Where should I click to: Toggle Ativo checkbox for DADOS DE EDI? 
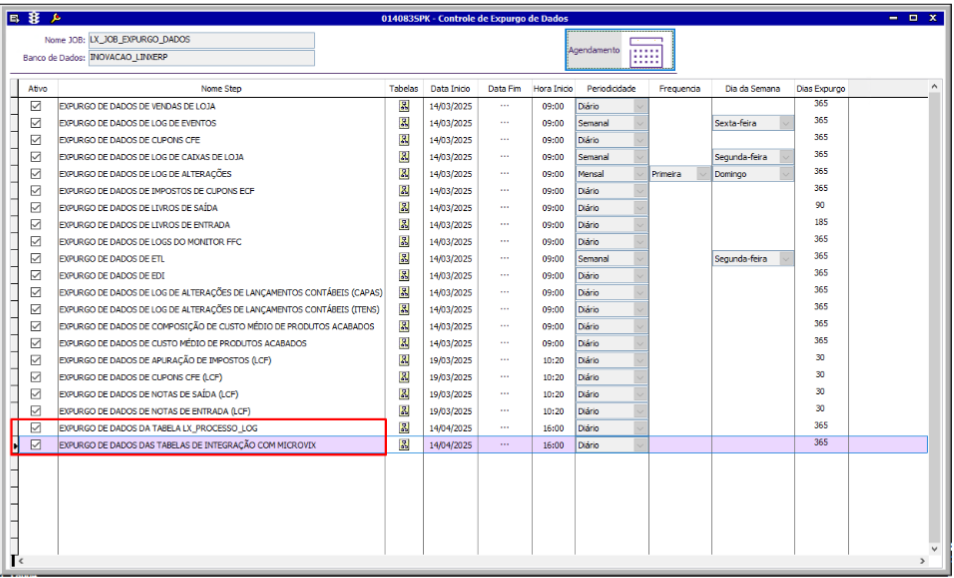click(x=36, y=276)
